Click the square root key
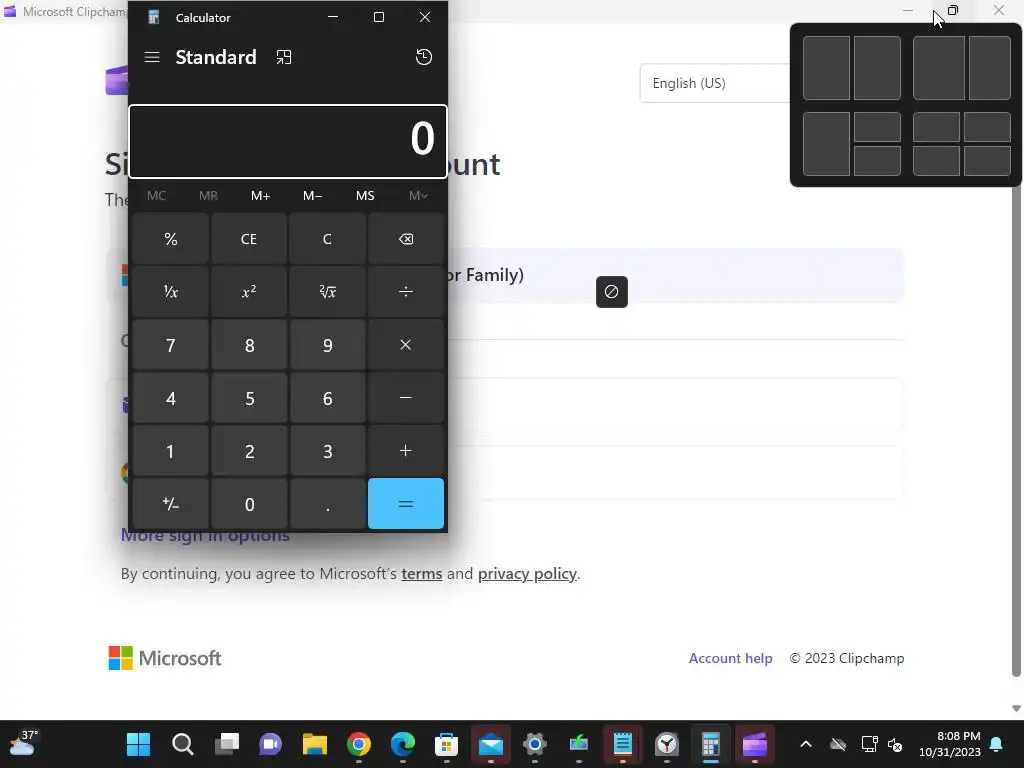The image size is (1024, 768). click(x=327, y=292)
